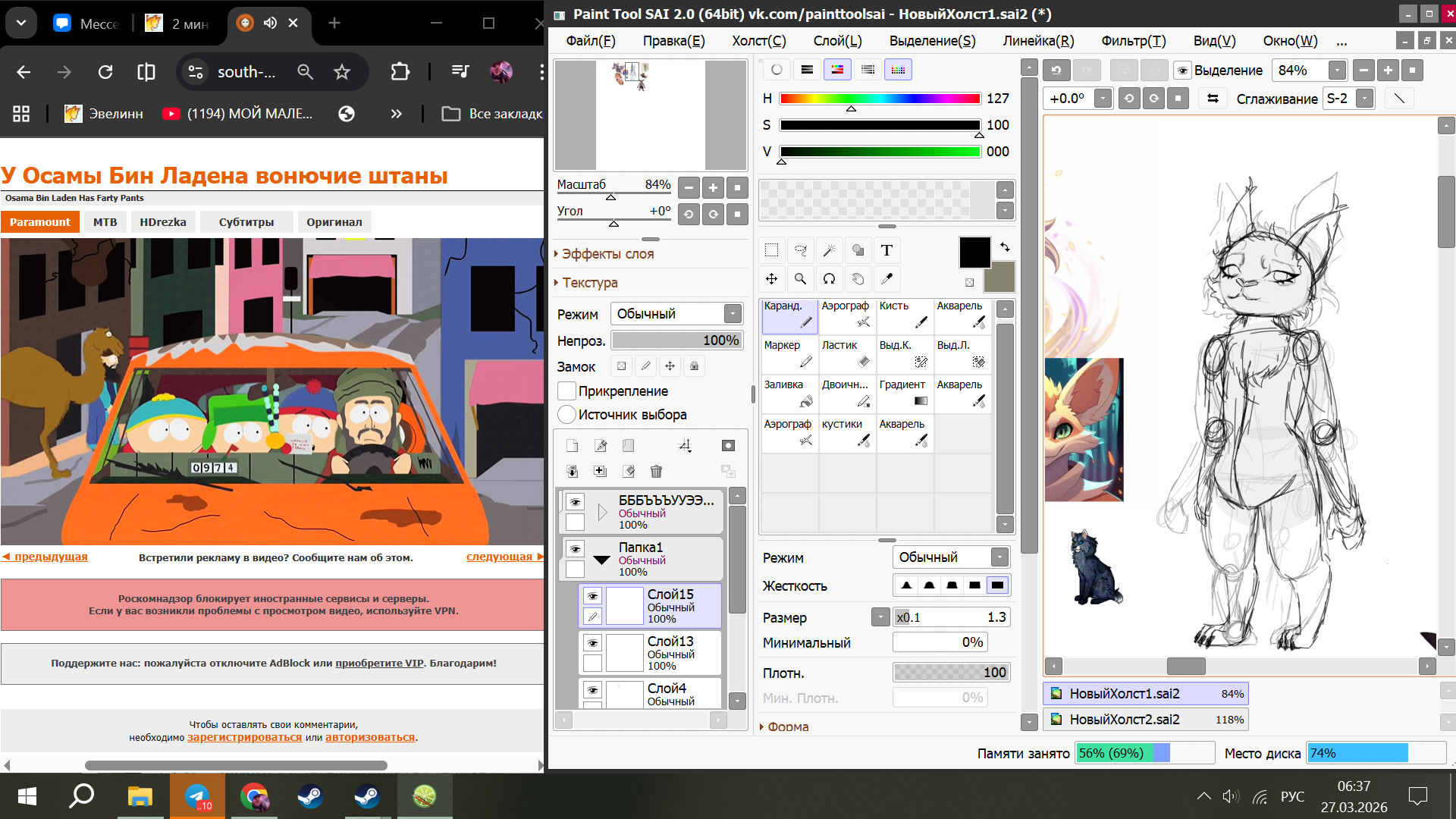
Task: Swap foreground and background colors
Action: [1005, 247]
